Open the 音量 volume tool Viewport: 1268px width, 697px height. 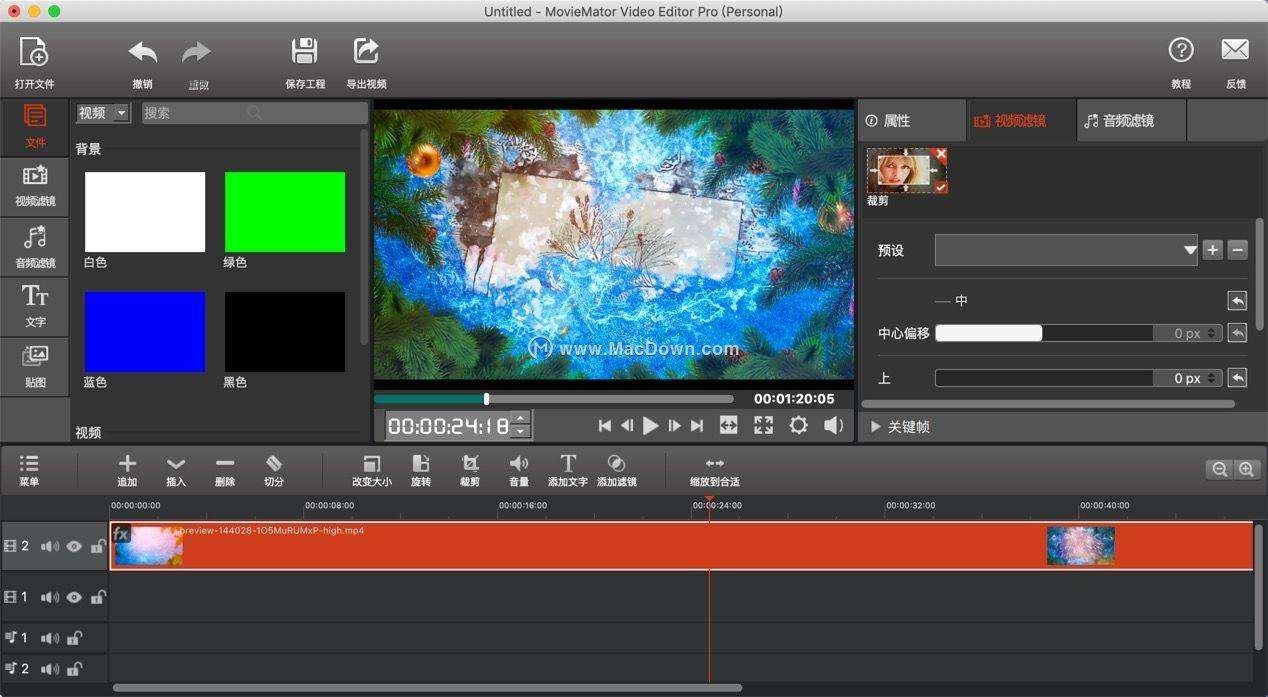(x=519, y=470)
